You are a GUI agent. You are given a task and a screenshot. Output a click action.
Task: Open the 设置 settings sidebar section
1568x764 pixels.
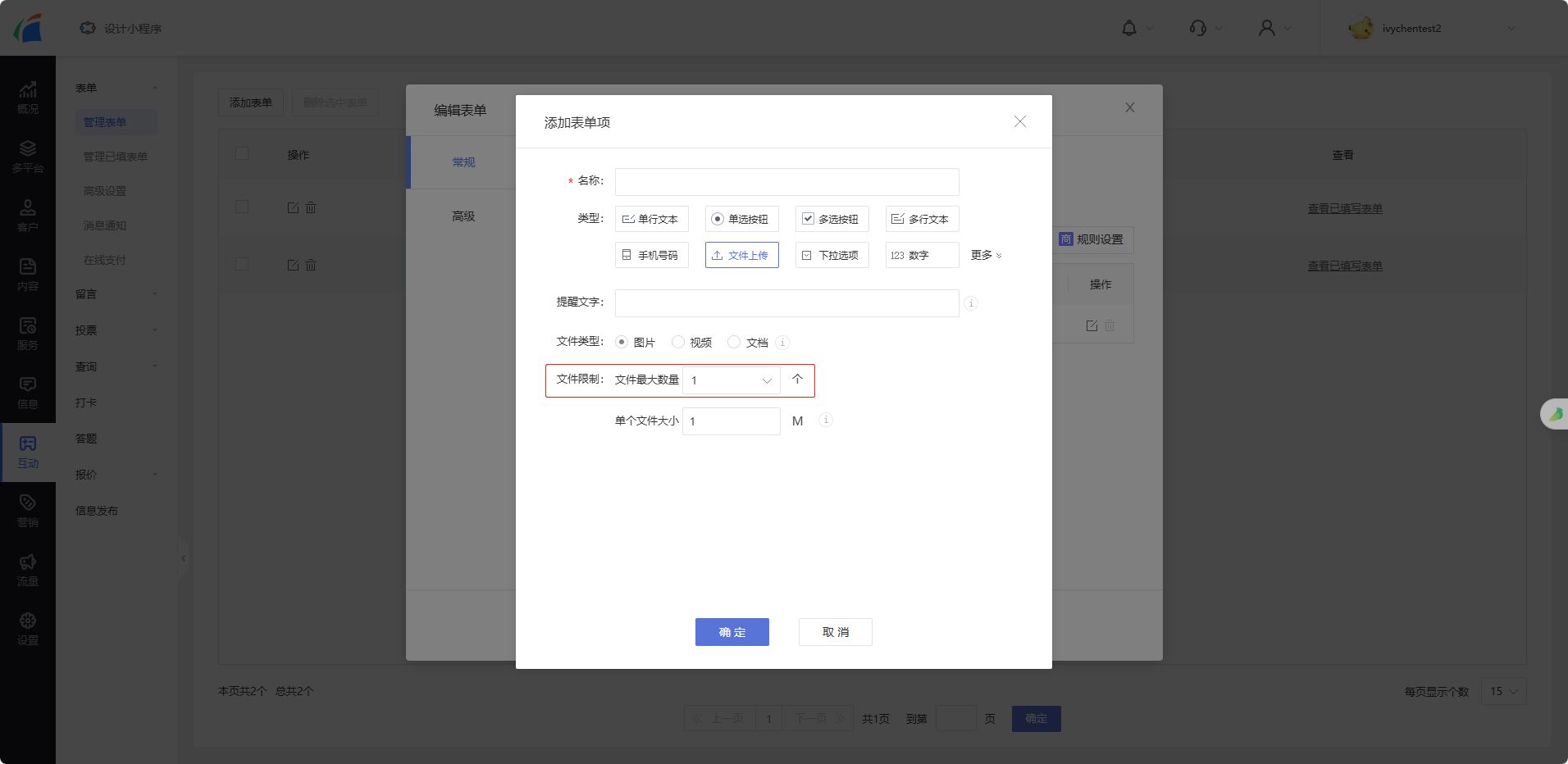[28, 629]
